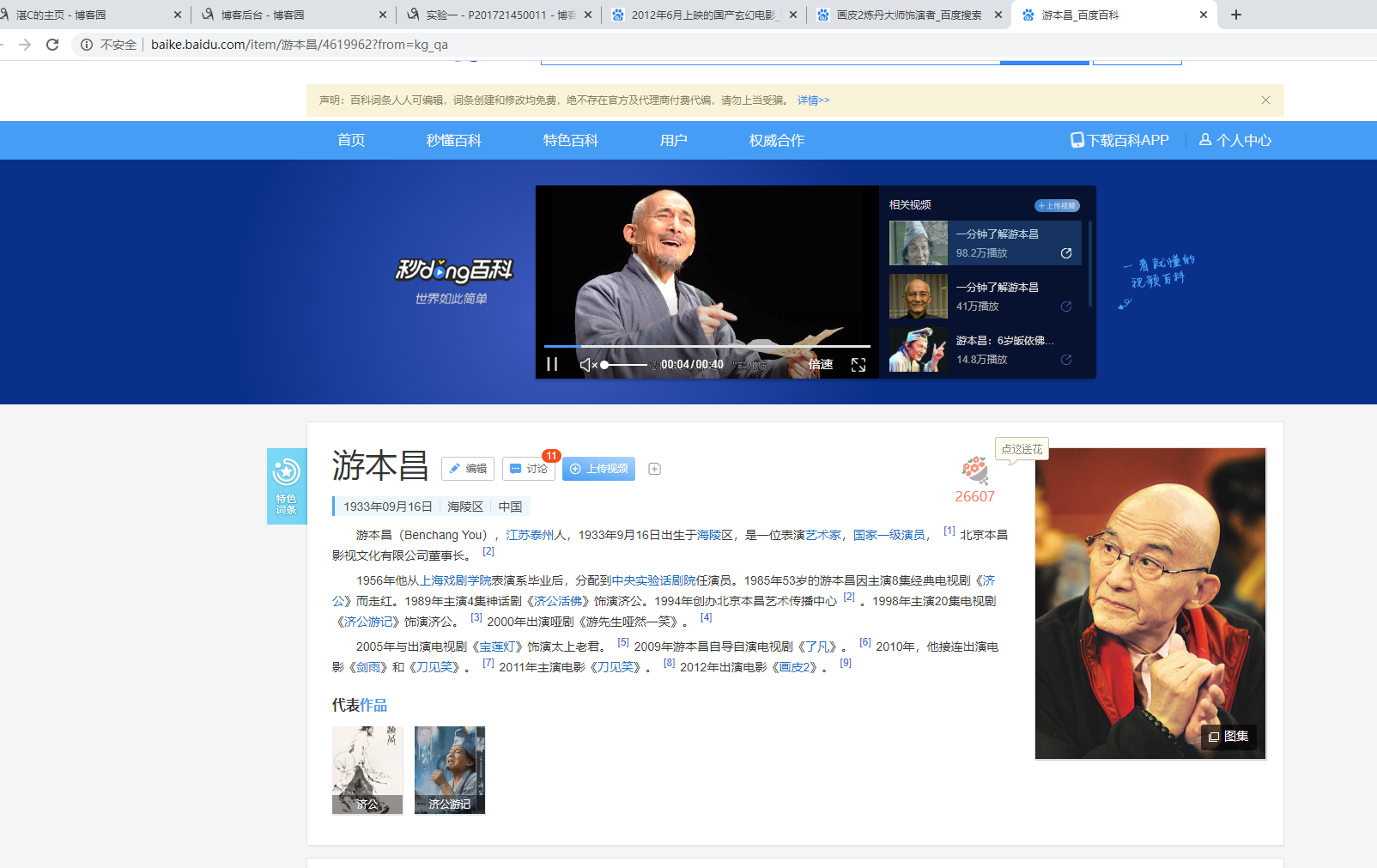The height and width of the screenshot is (868, 1377).
Task: Click share icon on the 14.8万播放 video
Action: point(1066,360)
